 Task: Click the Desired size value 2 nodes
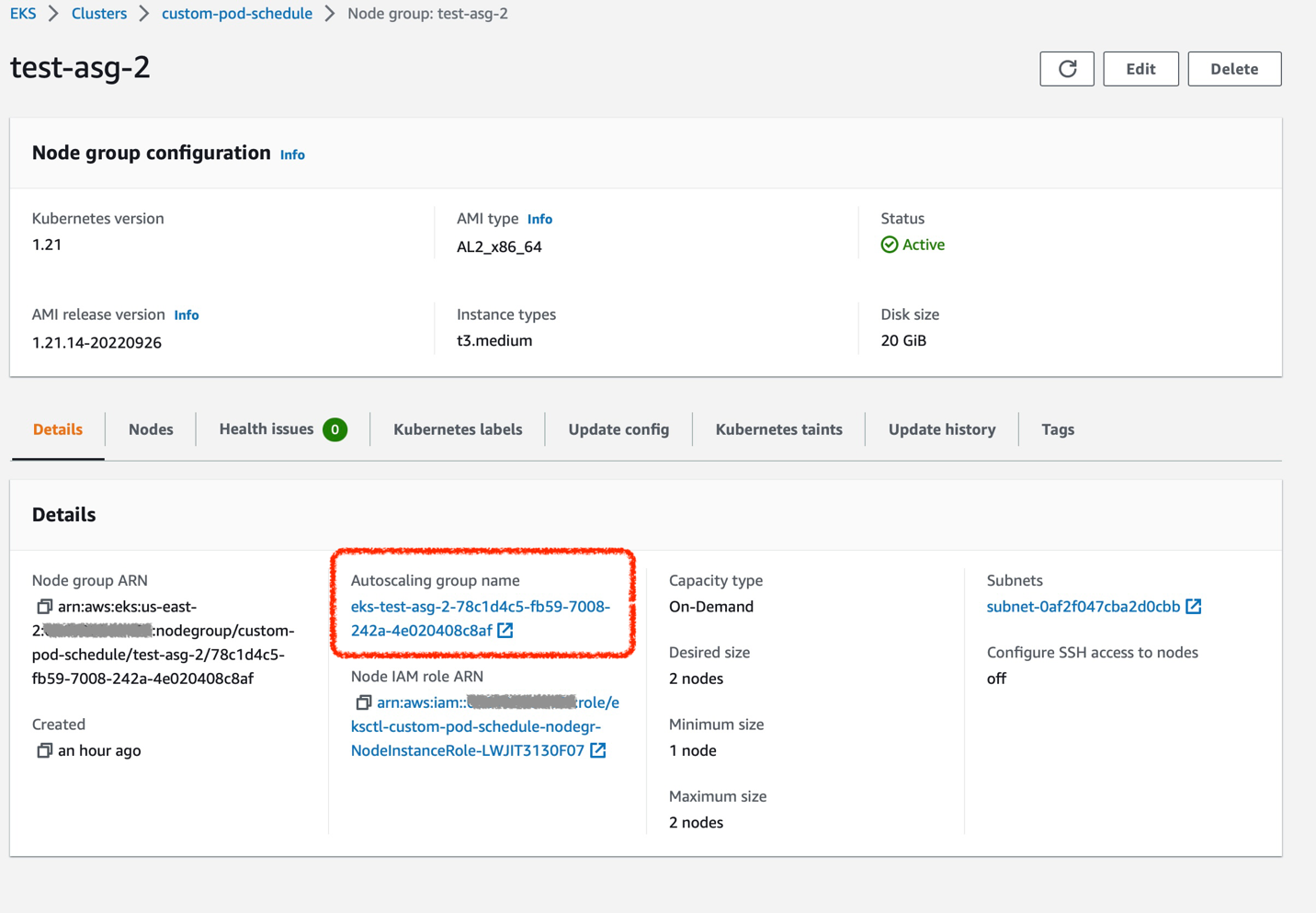(x=696, y=679)
